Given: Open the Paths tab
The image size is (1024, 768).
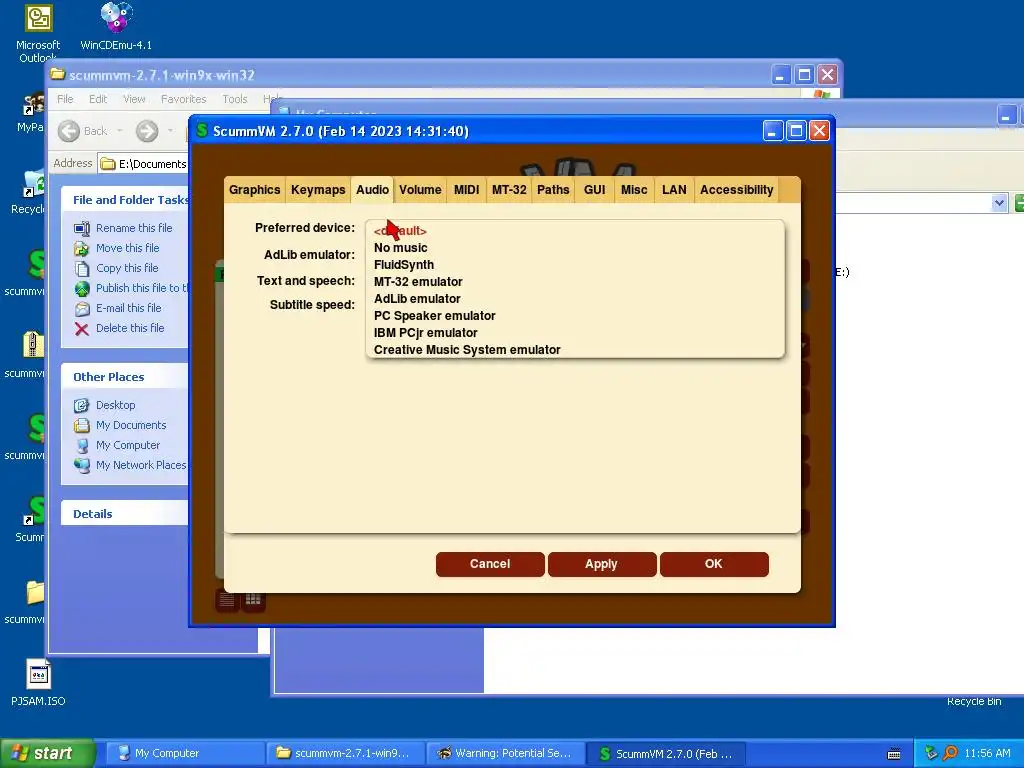Looking at the screenshot, I should 553,189.
